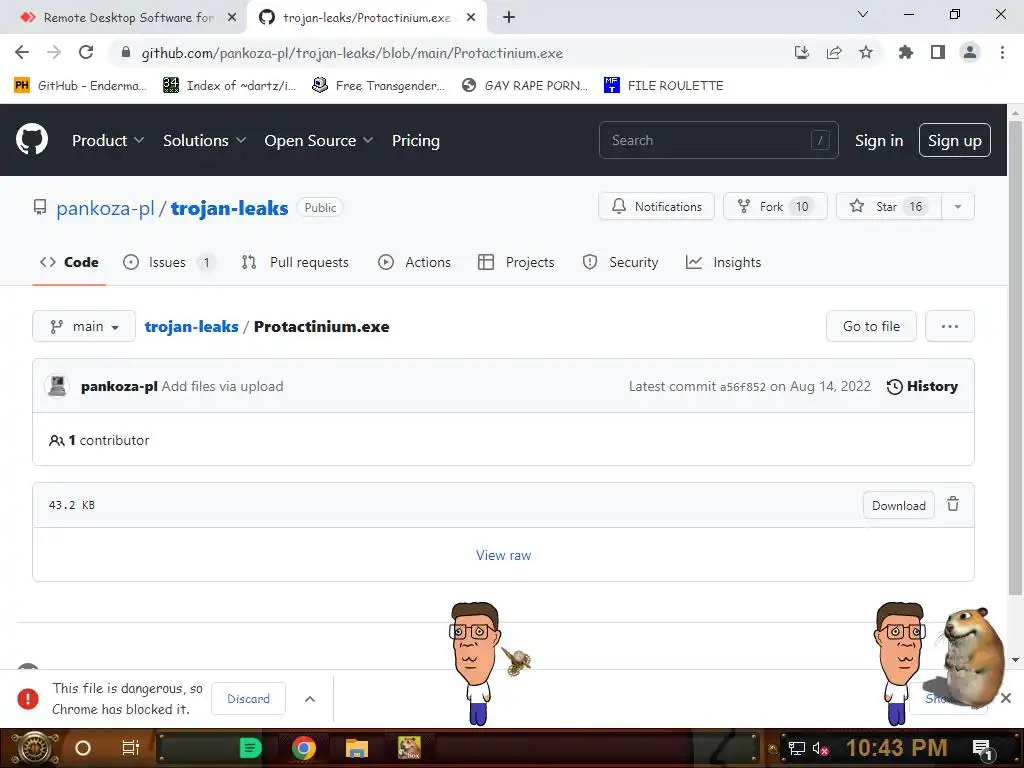Fork the repository with Fork button

[x=775, y=206]
